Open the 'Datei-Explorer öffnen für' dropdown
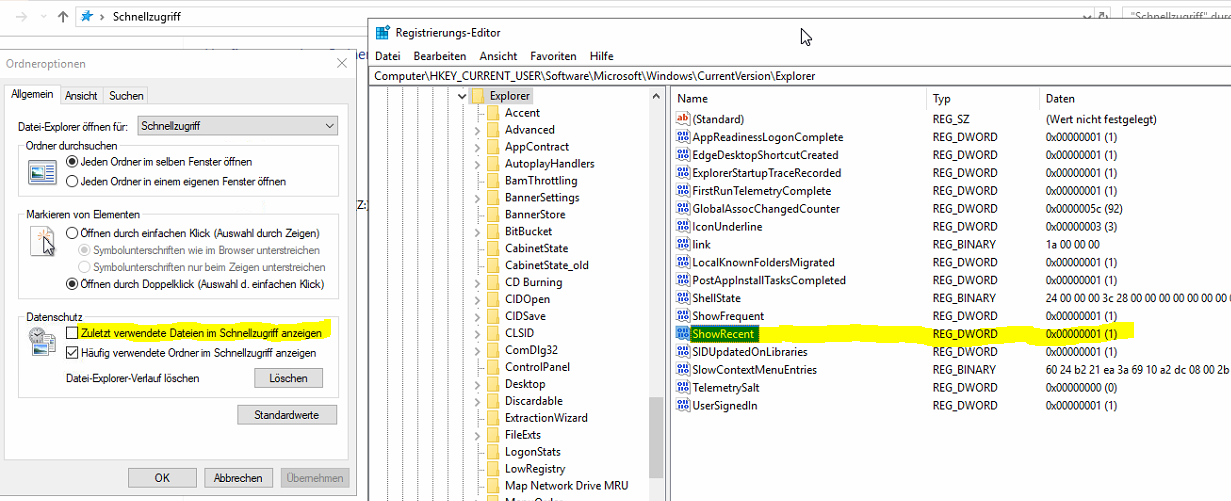This screenshot has width=1231, height=501. (x=238, y=126)
